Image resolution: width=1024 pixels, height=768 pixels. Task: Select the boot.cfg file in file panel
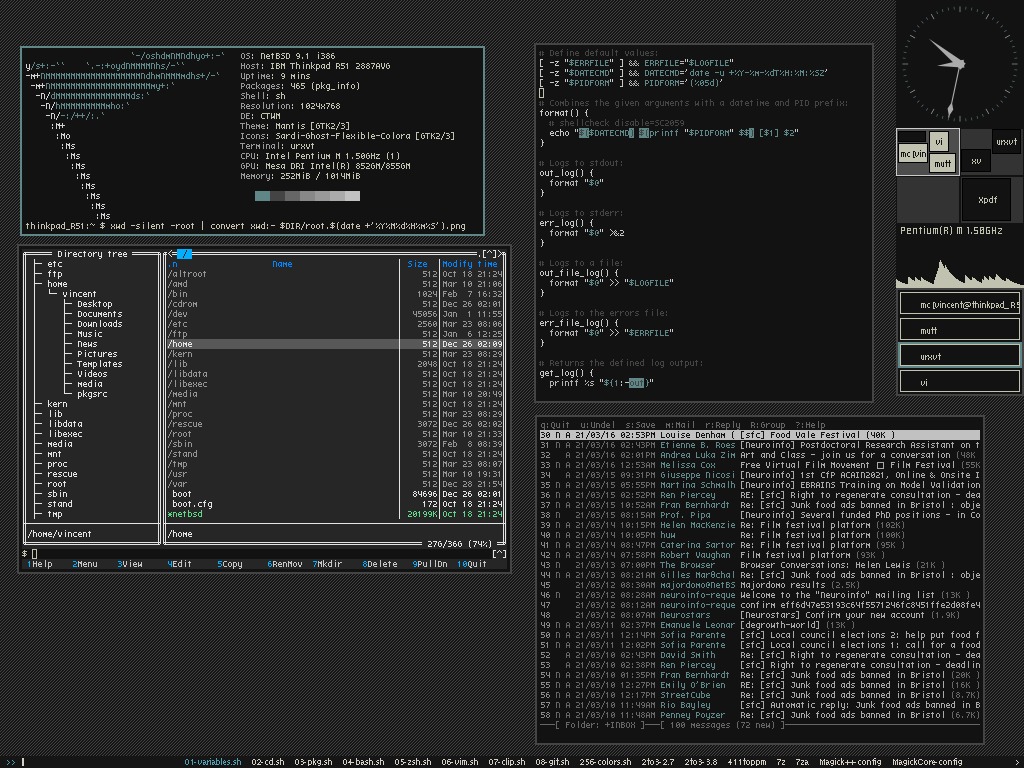point(335,504)
